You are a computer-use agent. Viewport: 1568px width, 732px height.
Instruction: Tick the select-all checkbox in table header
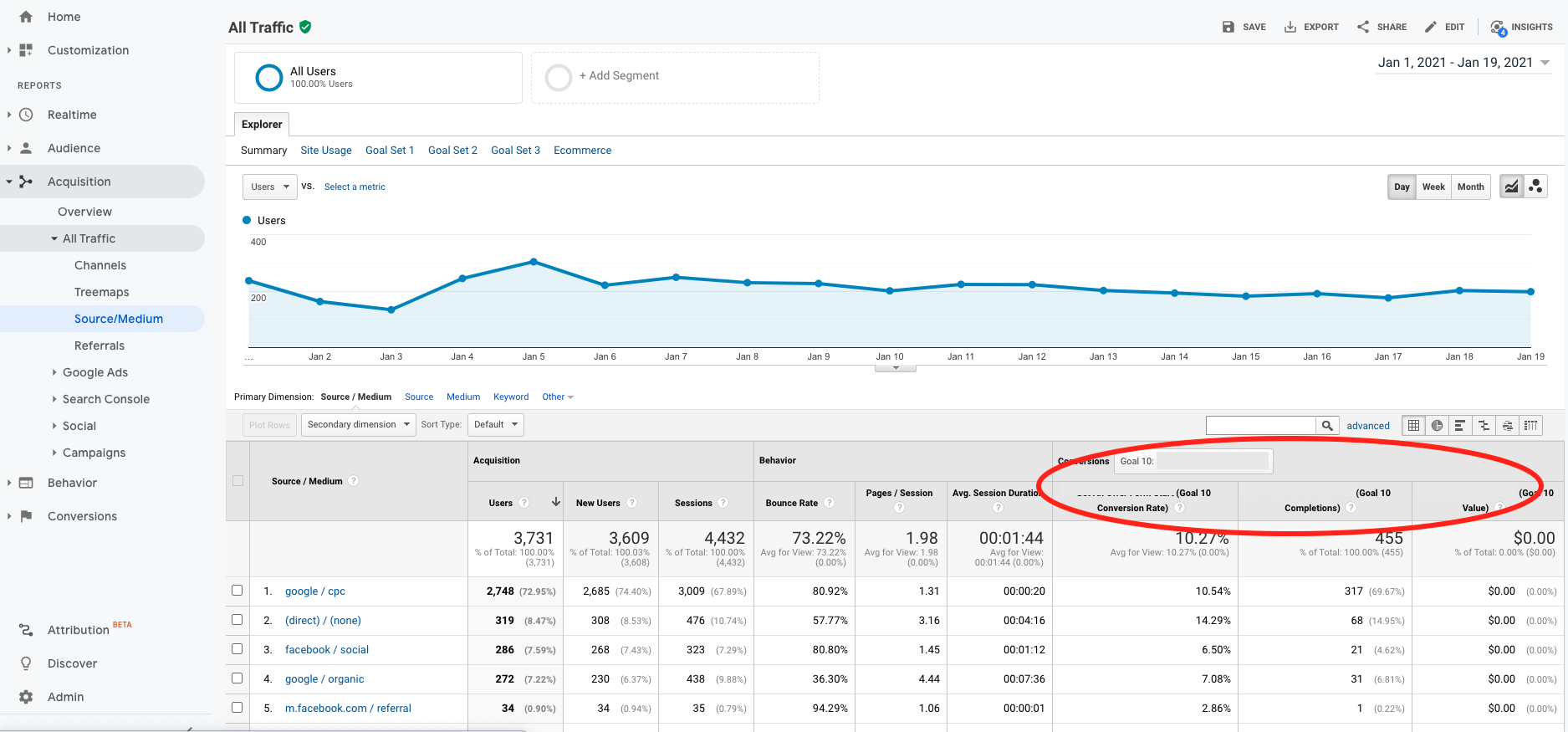click(238, 481)
